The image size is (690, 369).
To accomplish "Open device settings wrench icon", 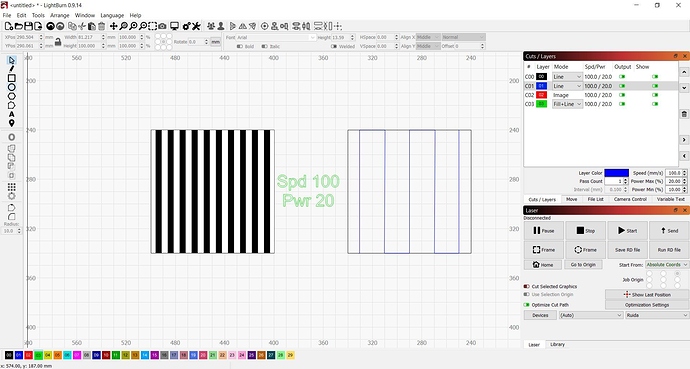I will [196, 26].
